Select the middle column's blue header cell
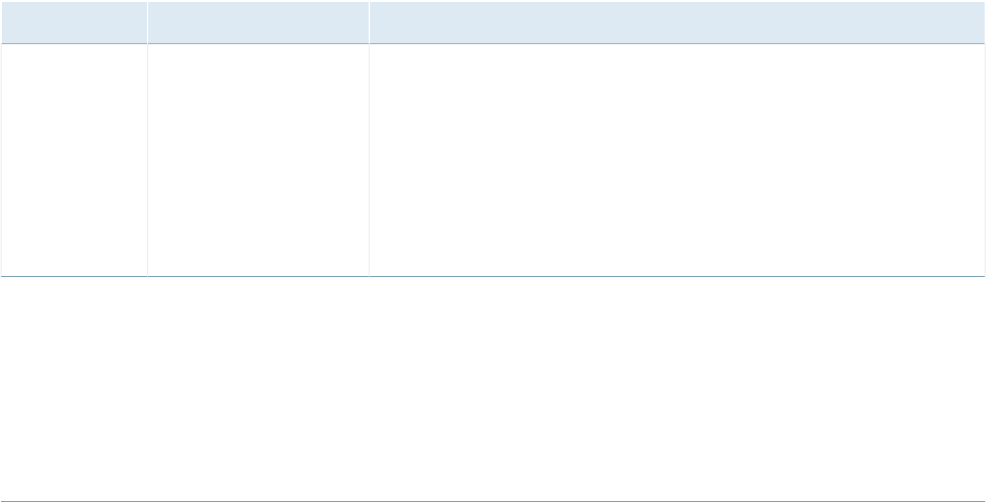 pyautogui.click(x=258, y=22)
